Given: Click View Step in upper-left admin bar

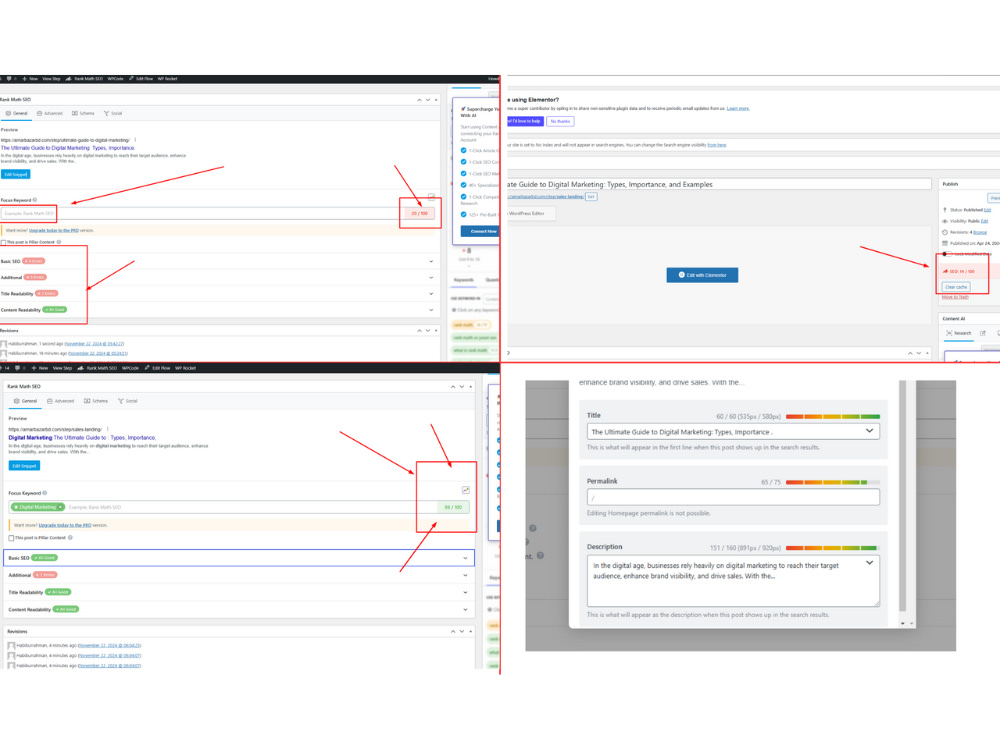Looking at the screenshot, I should click(x=51, y=79).
